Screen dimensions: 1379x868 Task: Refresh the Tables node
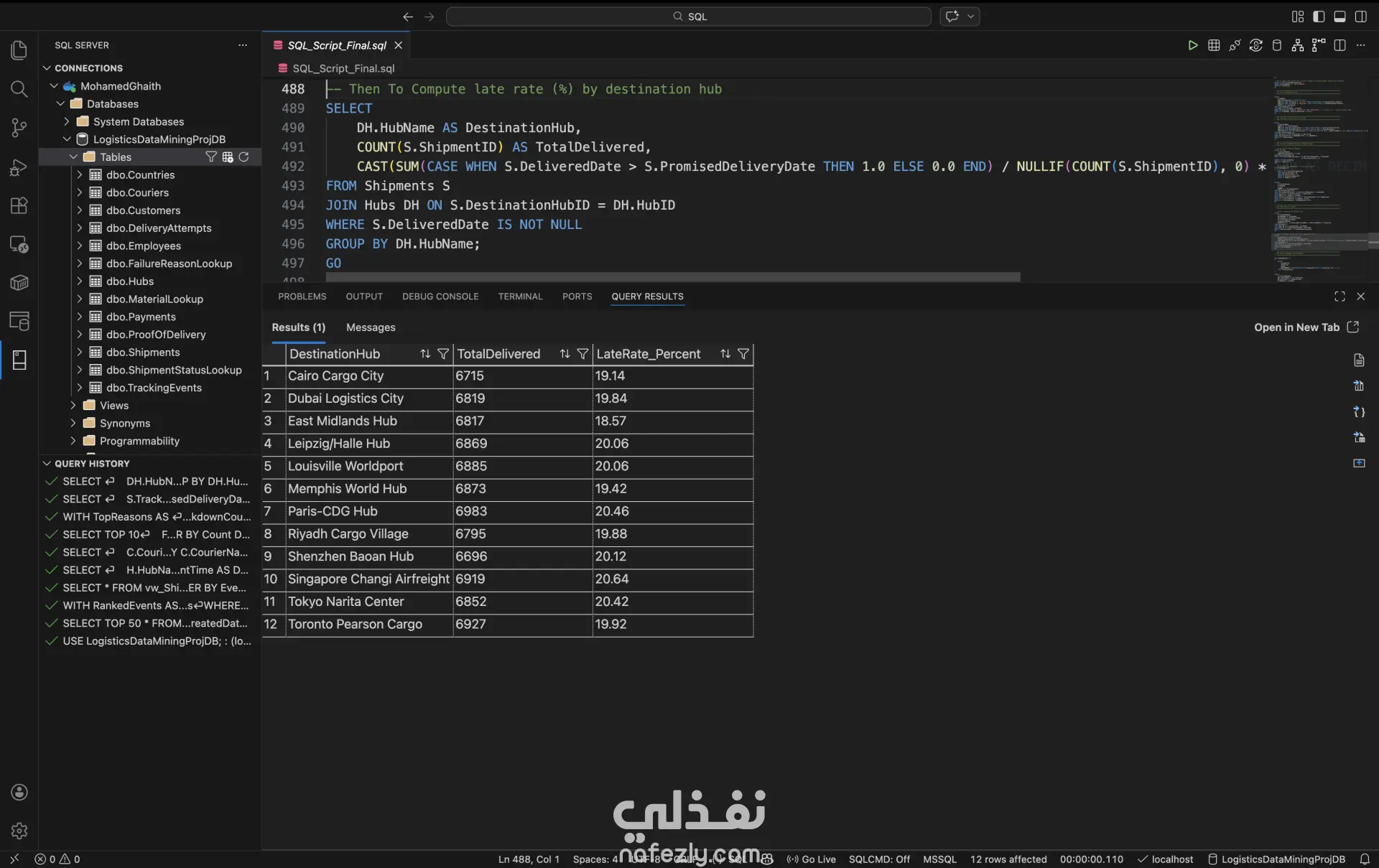[243, 157]
